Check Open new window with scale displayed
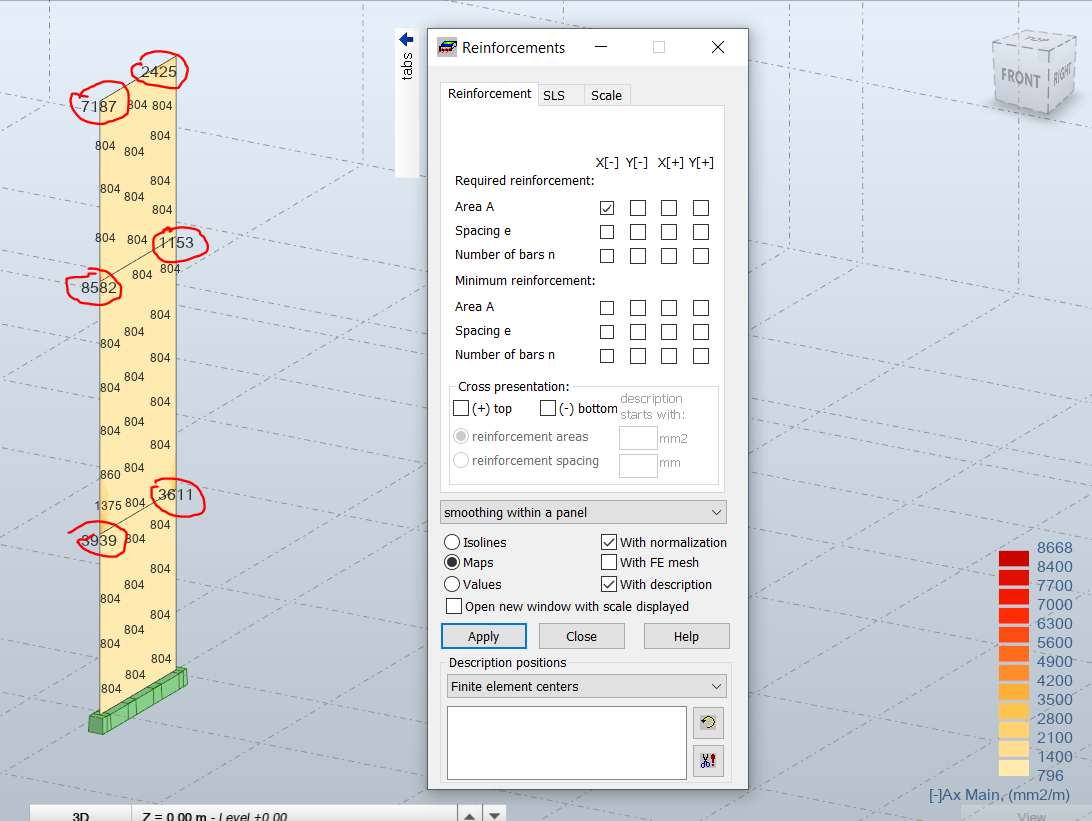 [x=453, y=605]
